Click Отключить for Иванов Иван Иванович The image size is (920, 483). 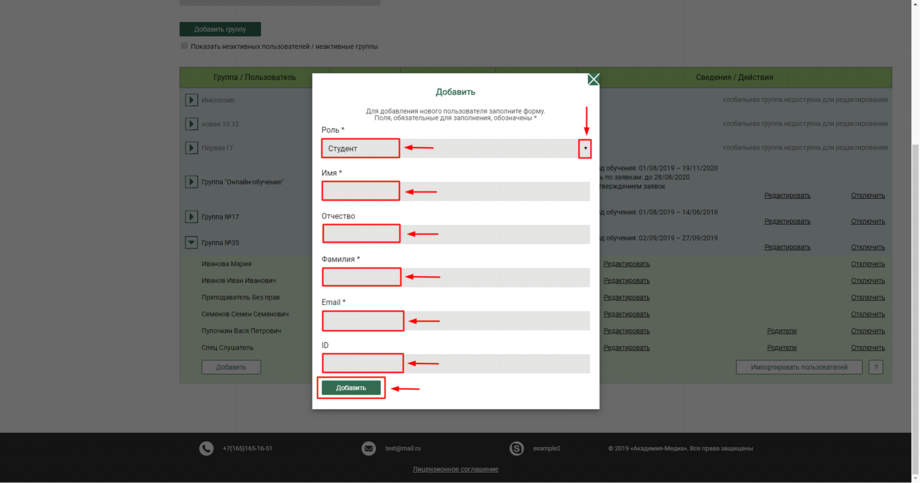pyautogui.click(x=868, y=281)
